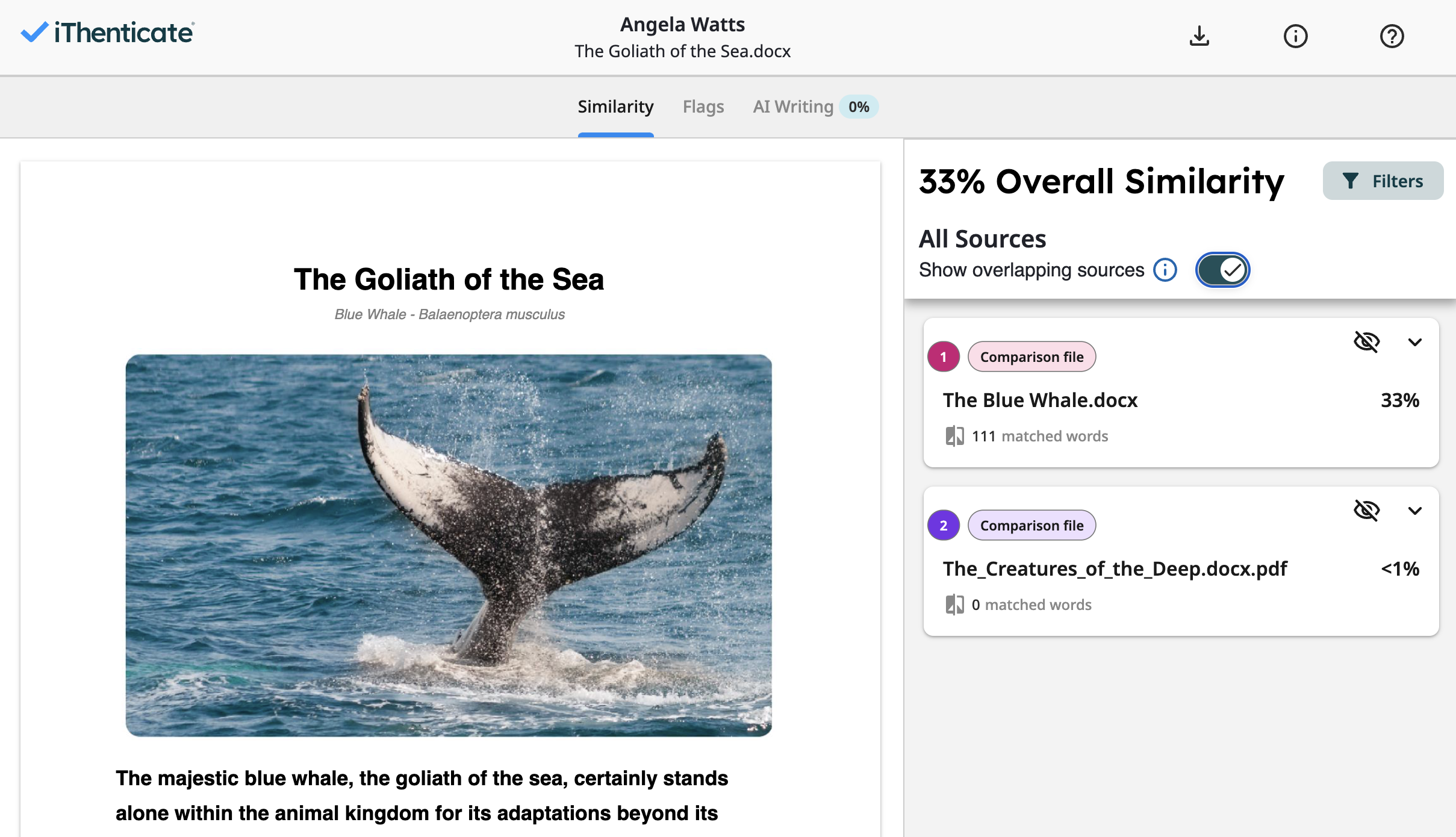Download the similarity report

point(1199,36)
